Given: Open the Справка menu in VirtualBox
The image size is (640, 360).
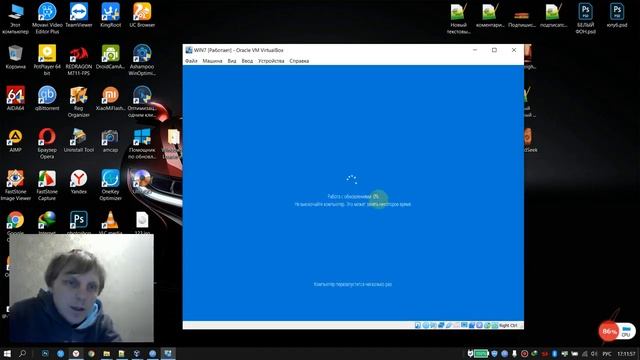Looking at the screenshot, I should coord(299,61).
